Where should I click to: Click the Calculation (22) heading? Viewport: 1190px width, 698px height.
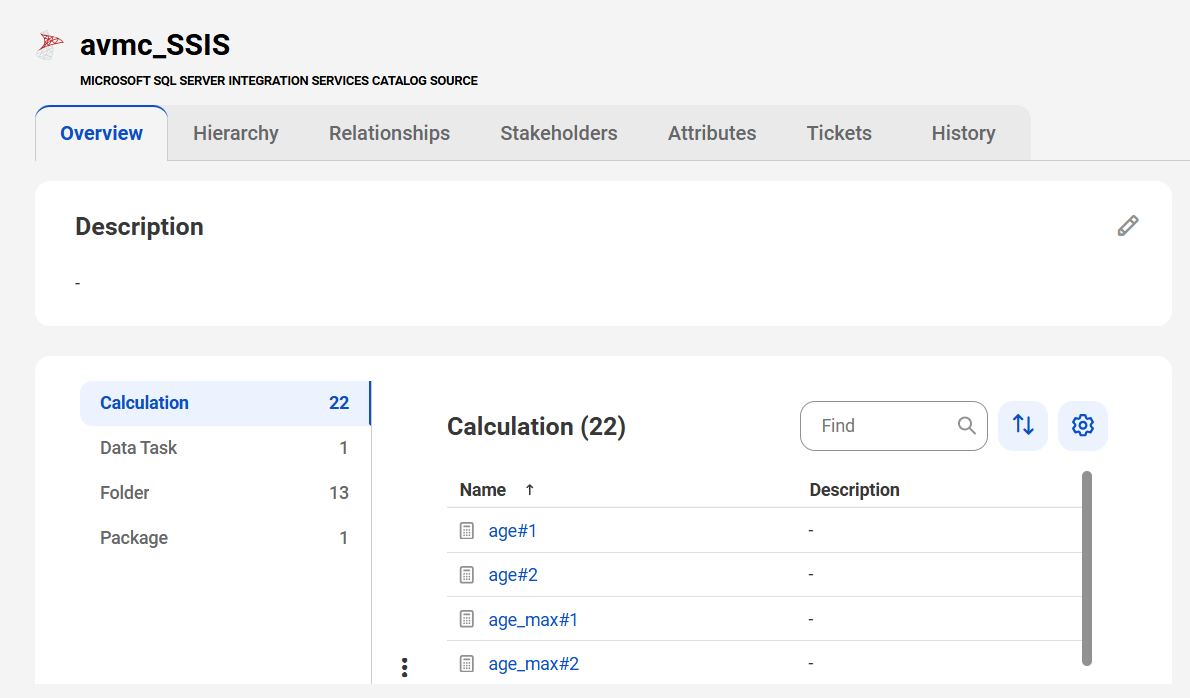coord(536,426)
